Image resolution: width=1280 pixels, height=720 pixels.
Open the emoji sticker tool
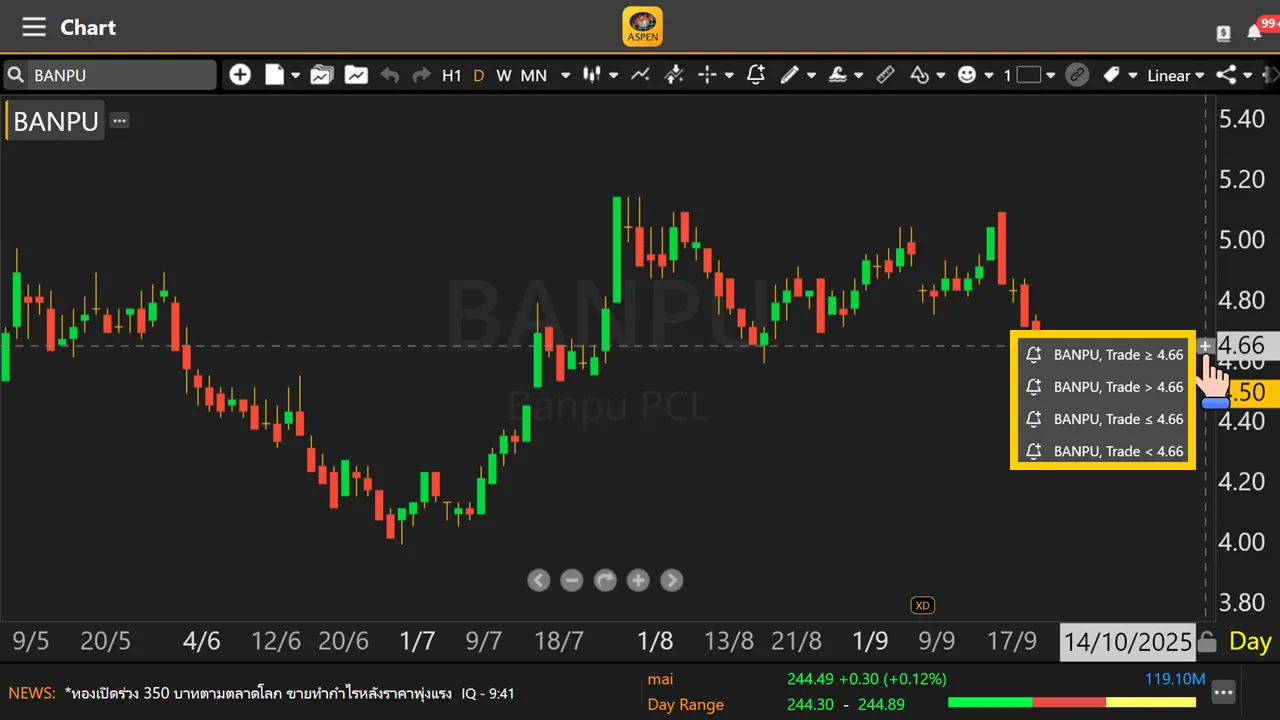966,75
